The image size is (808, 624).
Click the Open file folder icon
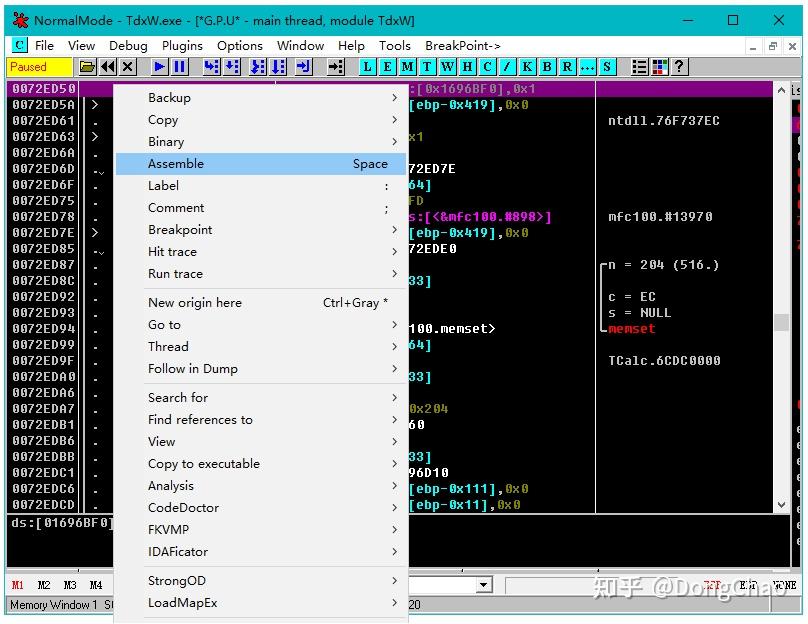[x=88, y=67]
